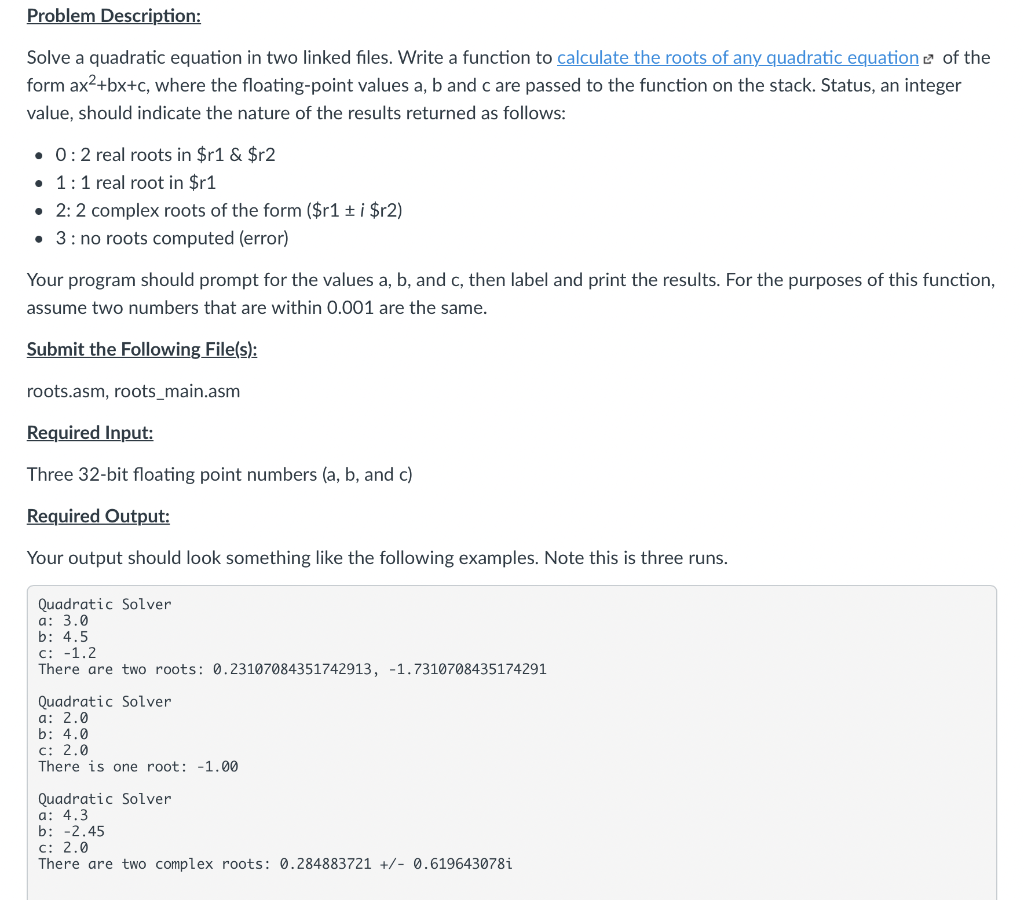Click the bullet item for 2 complex roots

229,210
